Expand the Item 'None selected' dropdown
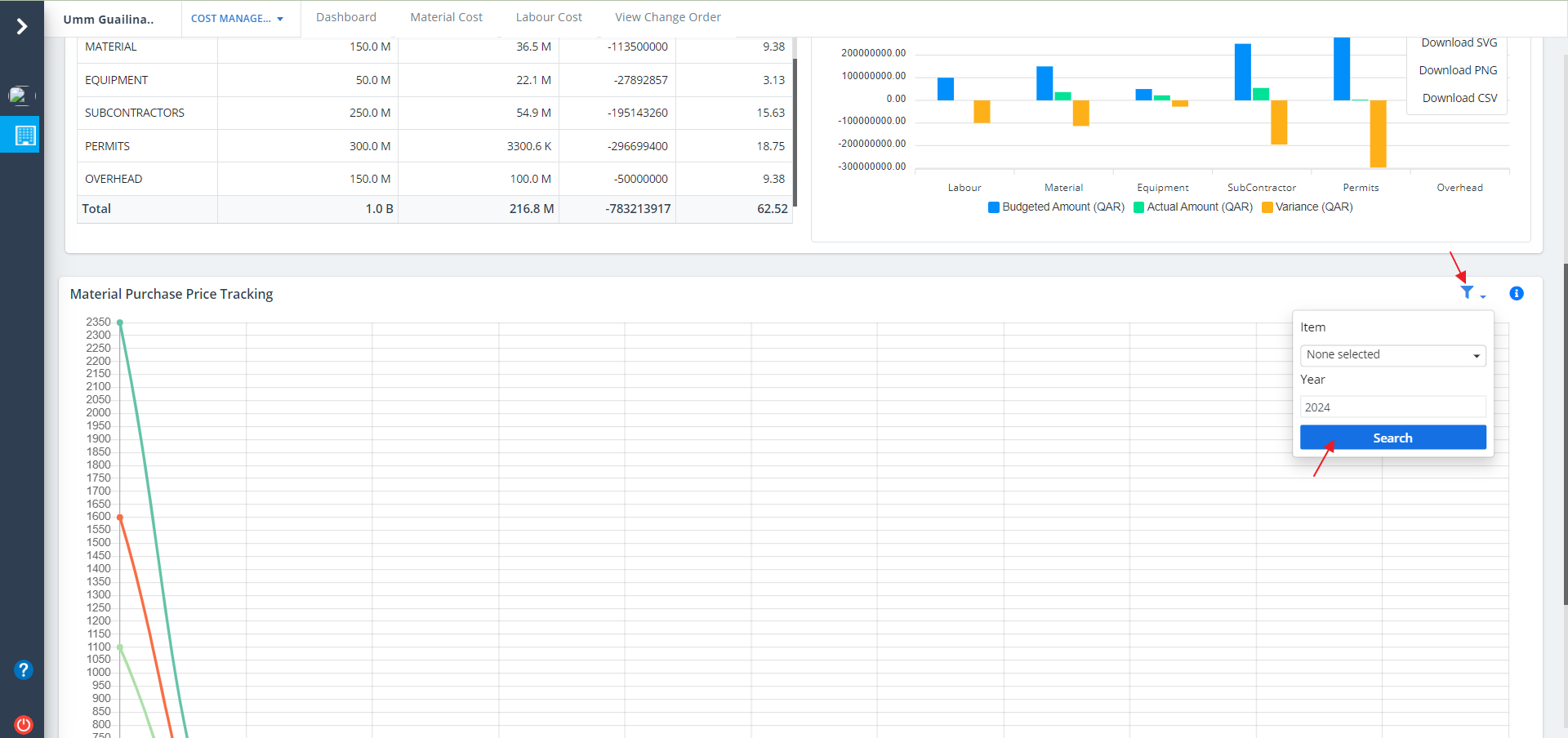Viewport: 1568px width, 738px height. (1392, 355)
